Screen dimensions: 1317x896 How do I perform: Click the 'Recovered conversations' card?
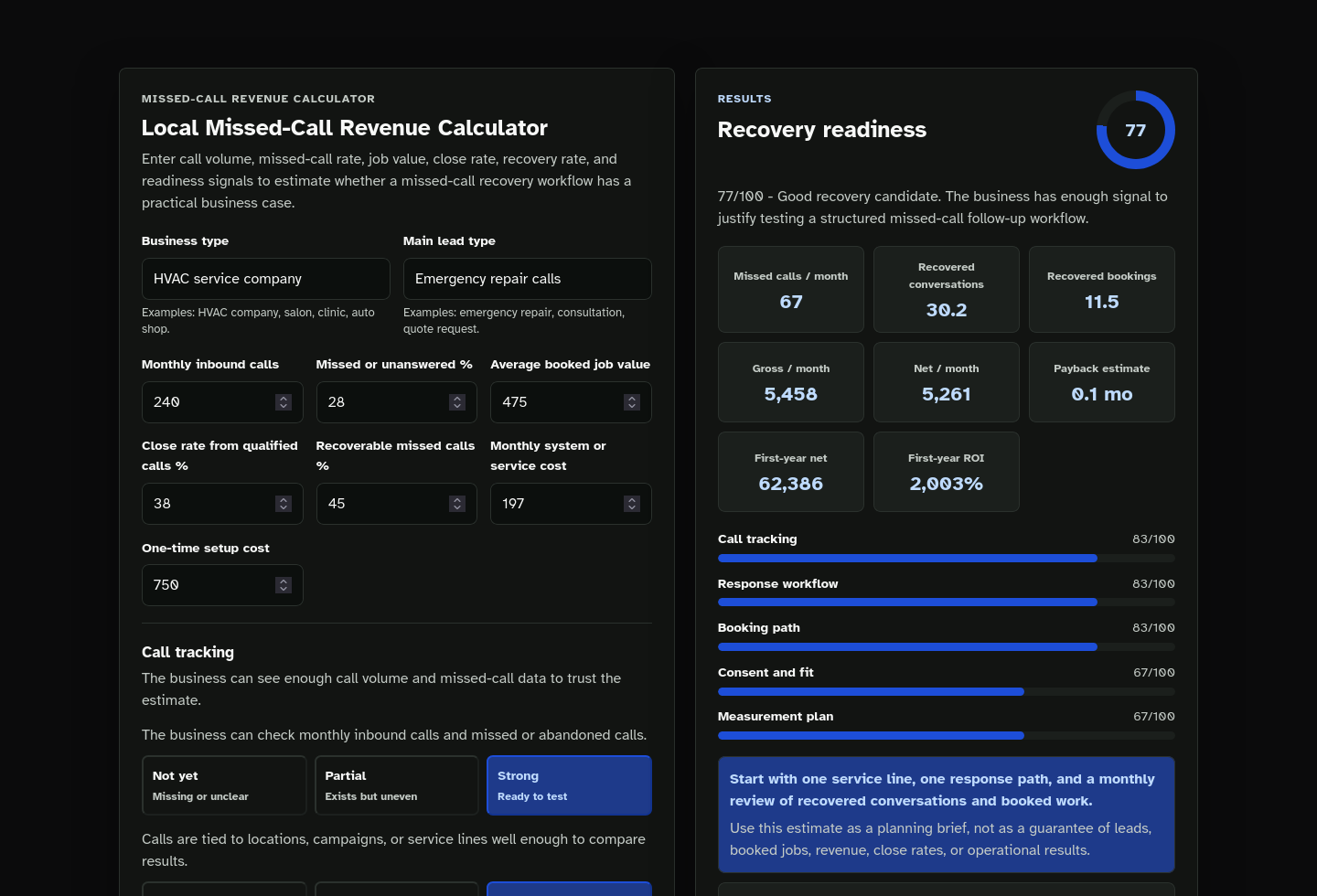tap(947, 289)
